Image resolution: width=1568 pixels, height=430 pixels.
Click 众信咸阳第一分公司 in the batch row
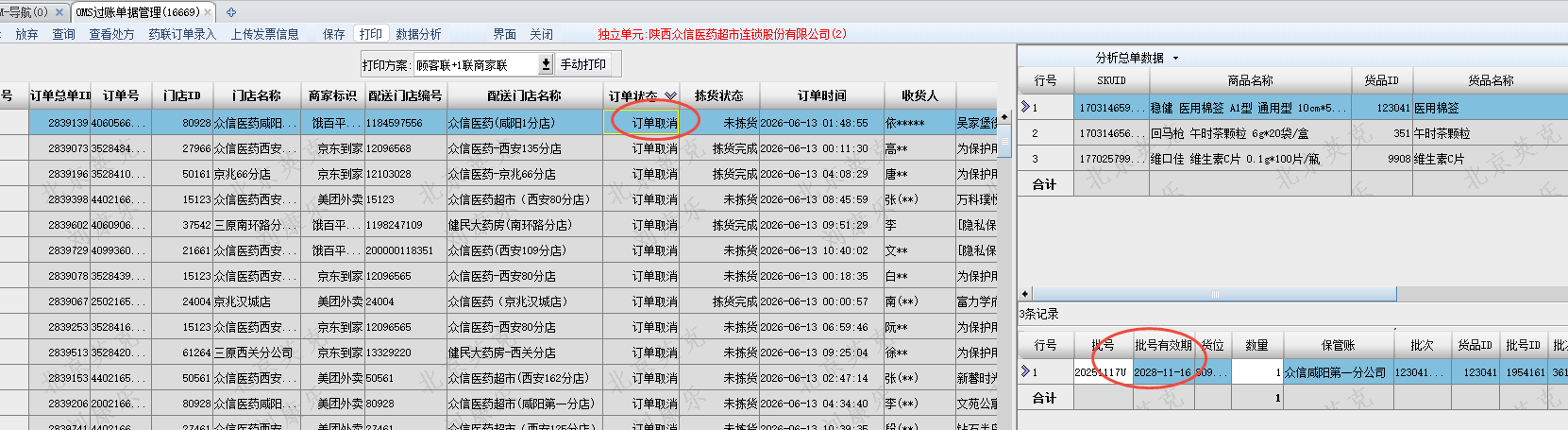click(x=1336, y=372)
